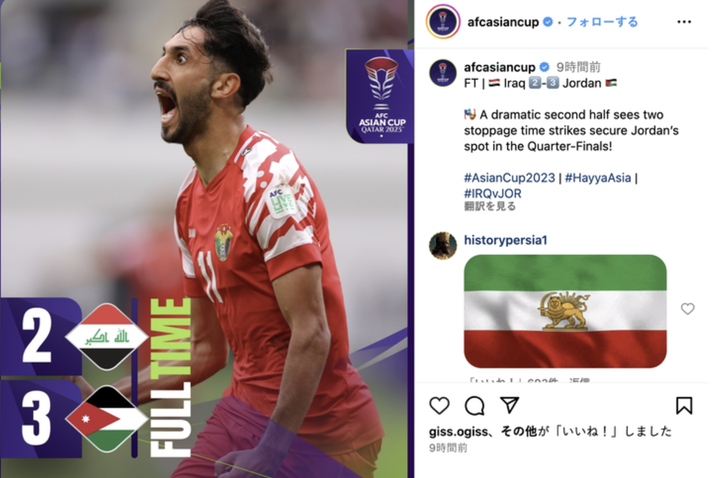The width and height of the screenshot is (720, 478).
Task: Like historypersia1's comment with small heart
Action: 687,309
